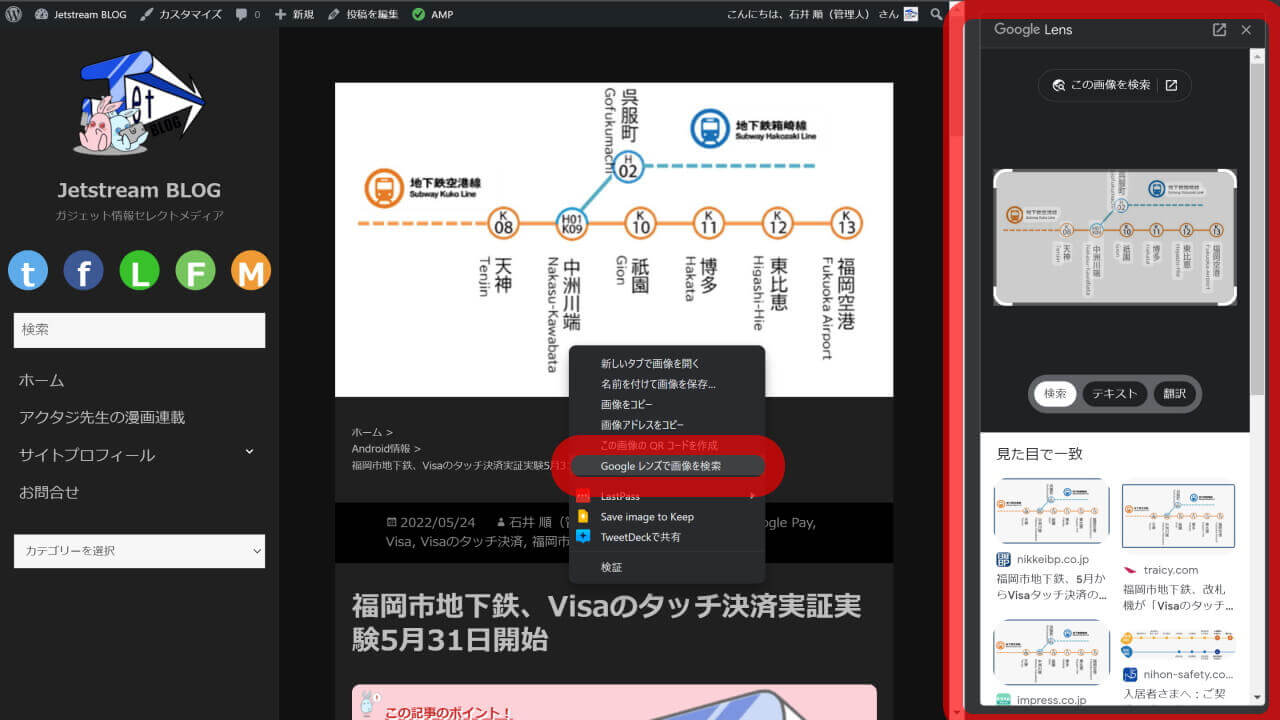Image resolution: width=1280 pixels, height=720 pixels.
Task: Select 名前を付けて画像を保存 menu entry
Action: (657, 384)
